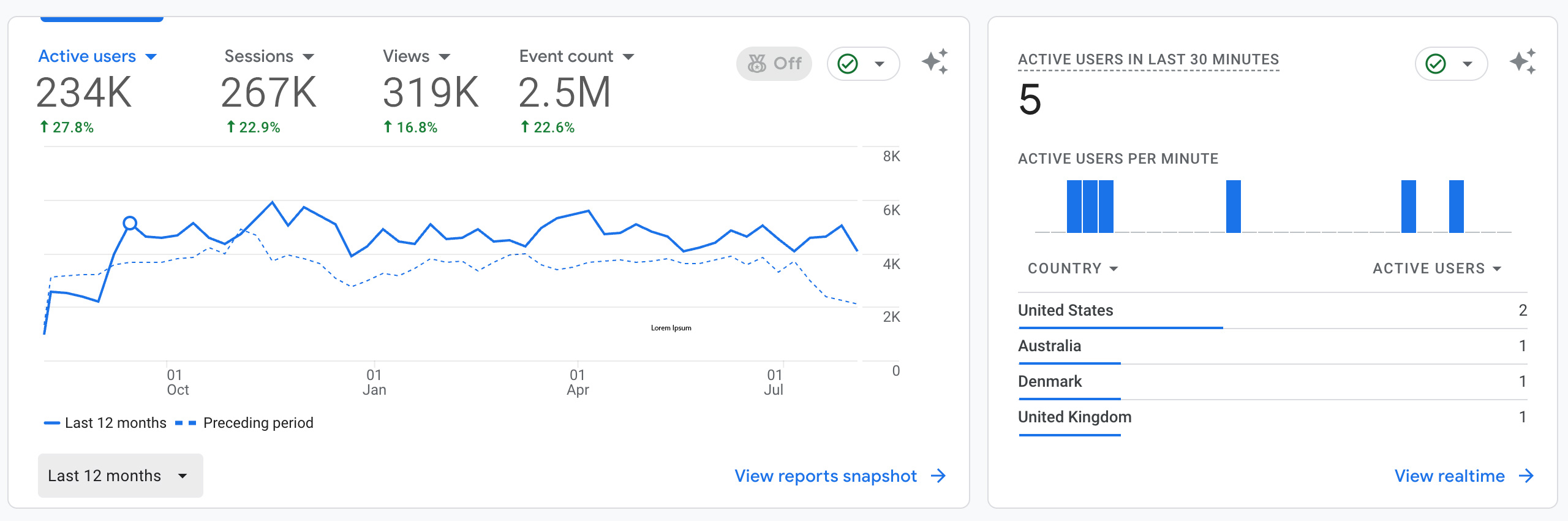Viewport: 1568px width, 521px height.
Task: Click the Insights sparkle icon in main card
Action: [935, 62]
